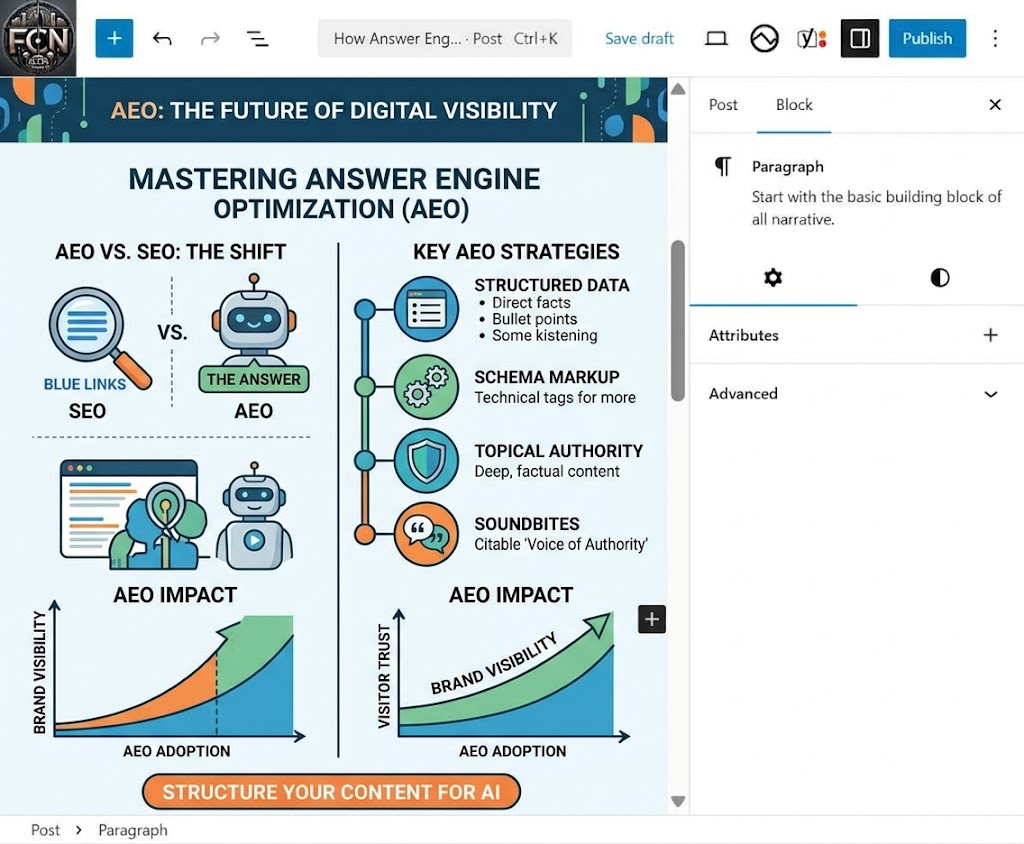
Task: Close the settings sidebar with X
Action: (994, 105)
